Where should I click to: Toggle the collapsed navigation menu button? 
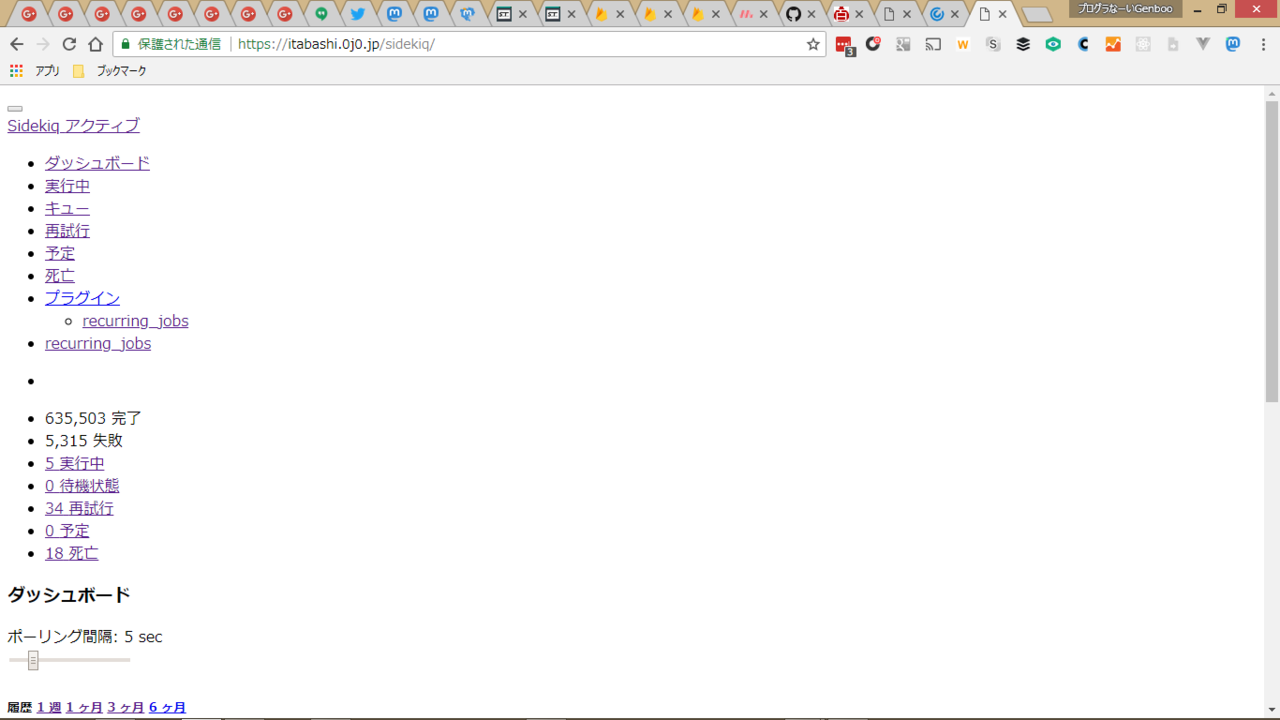[x=15, y=108]
